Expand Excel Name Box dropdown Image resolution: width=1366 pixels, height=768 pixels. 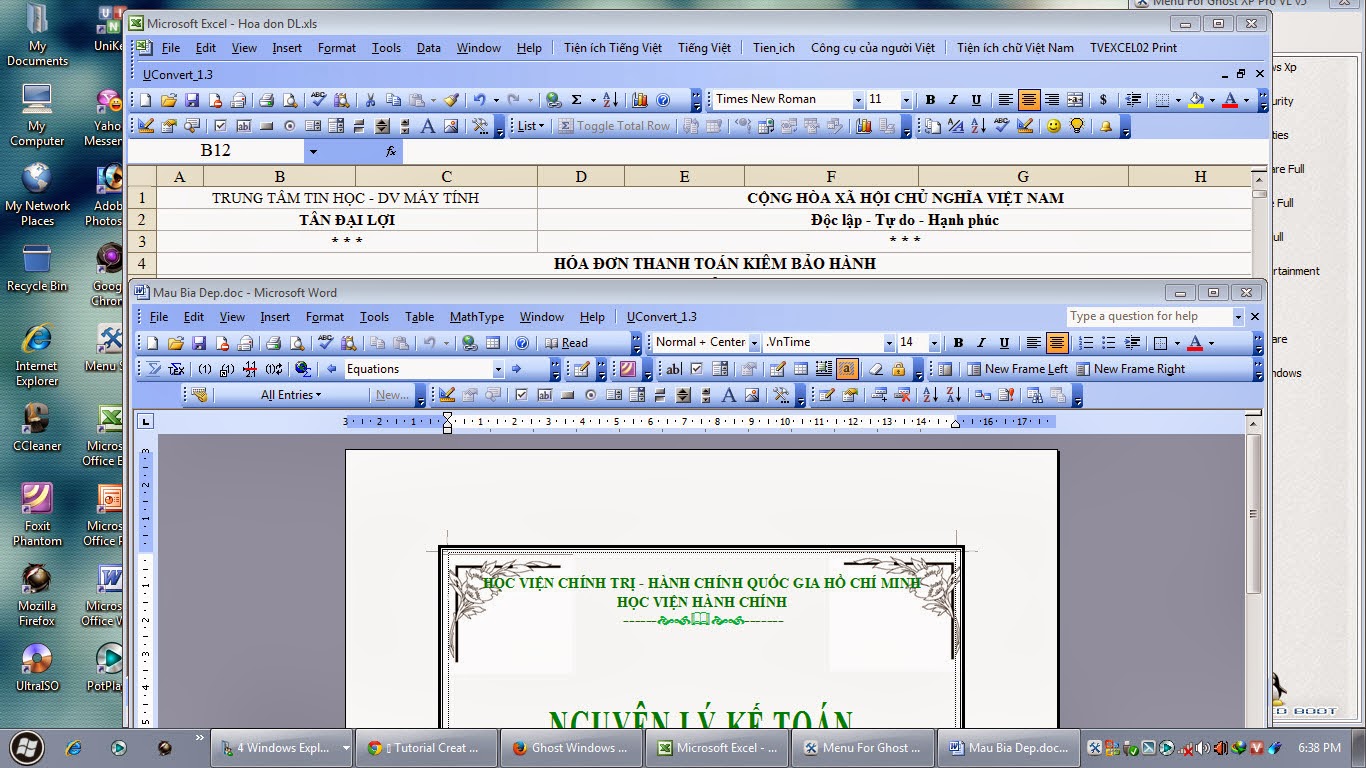[x=313, y=151]
